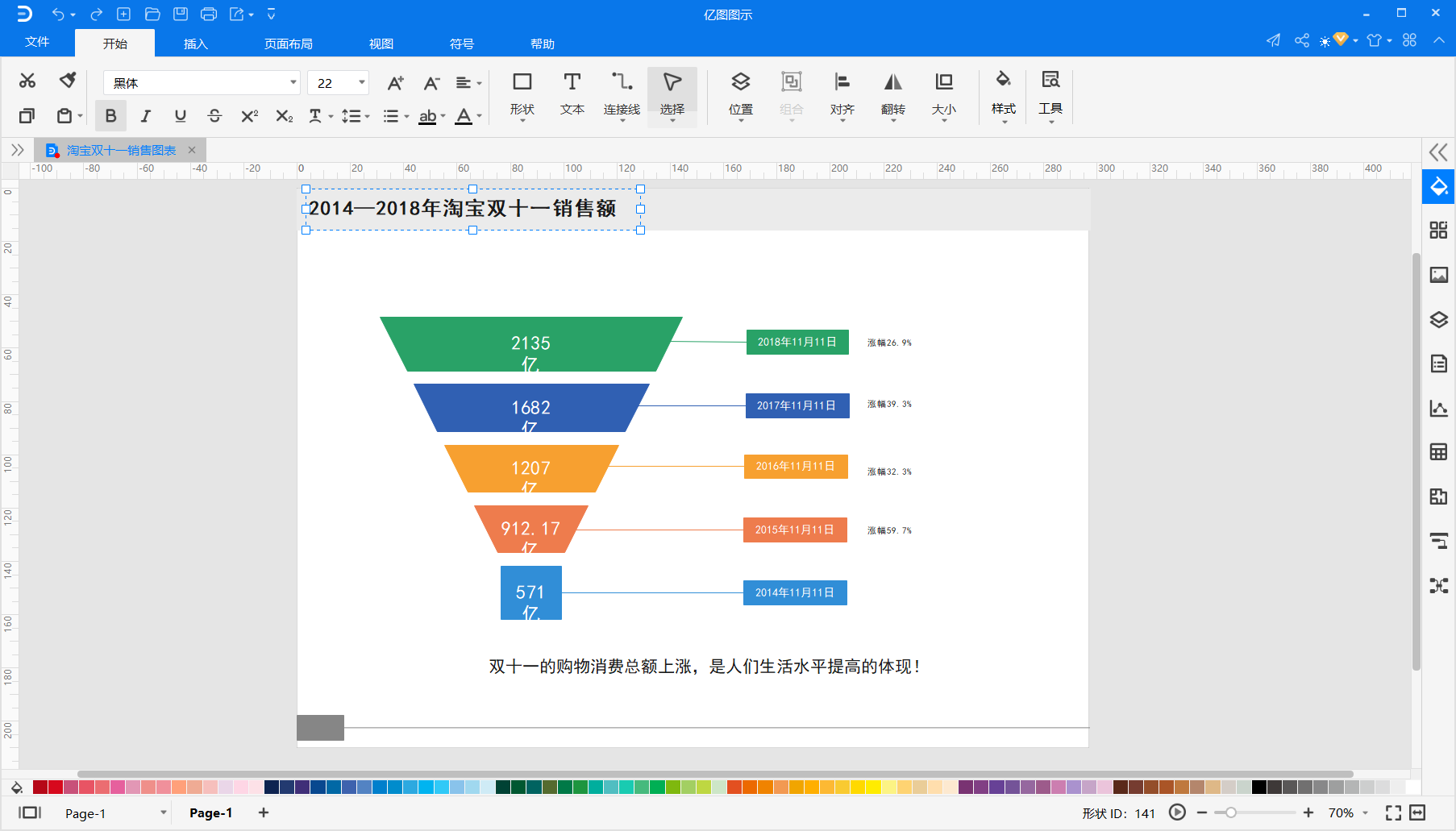The image size is (1456, 831).
Task: Adjust the zoom slider handle
Action: (1231, 812)
